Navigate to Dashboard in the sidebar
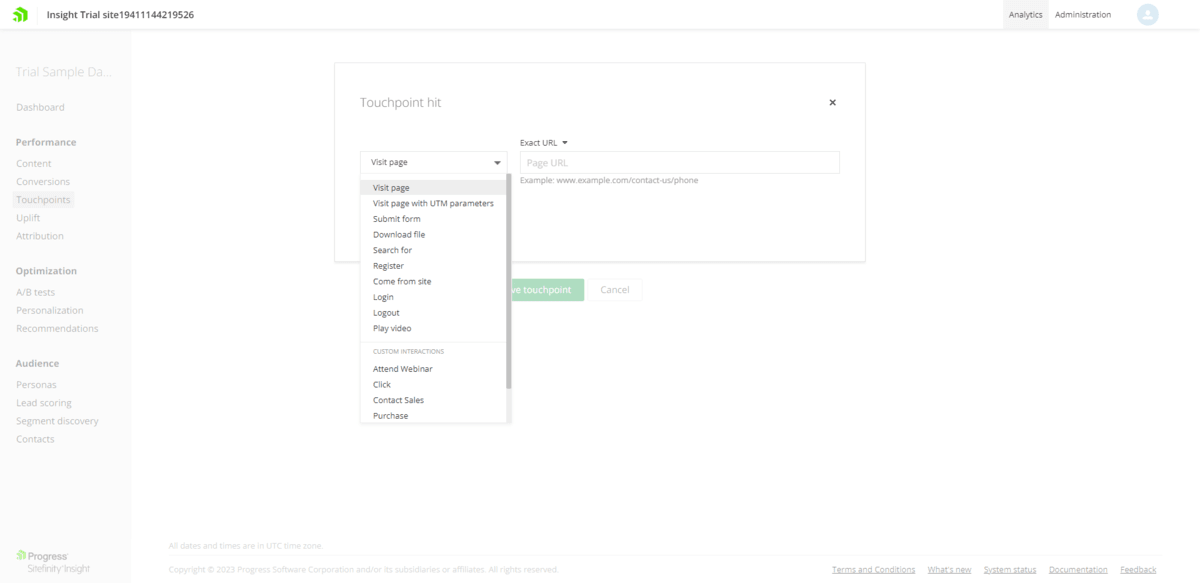 (x=40, y=107)
